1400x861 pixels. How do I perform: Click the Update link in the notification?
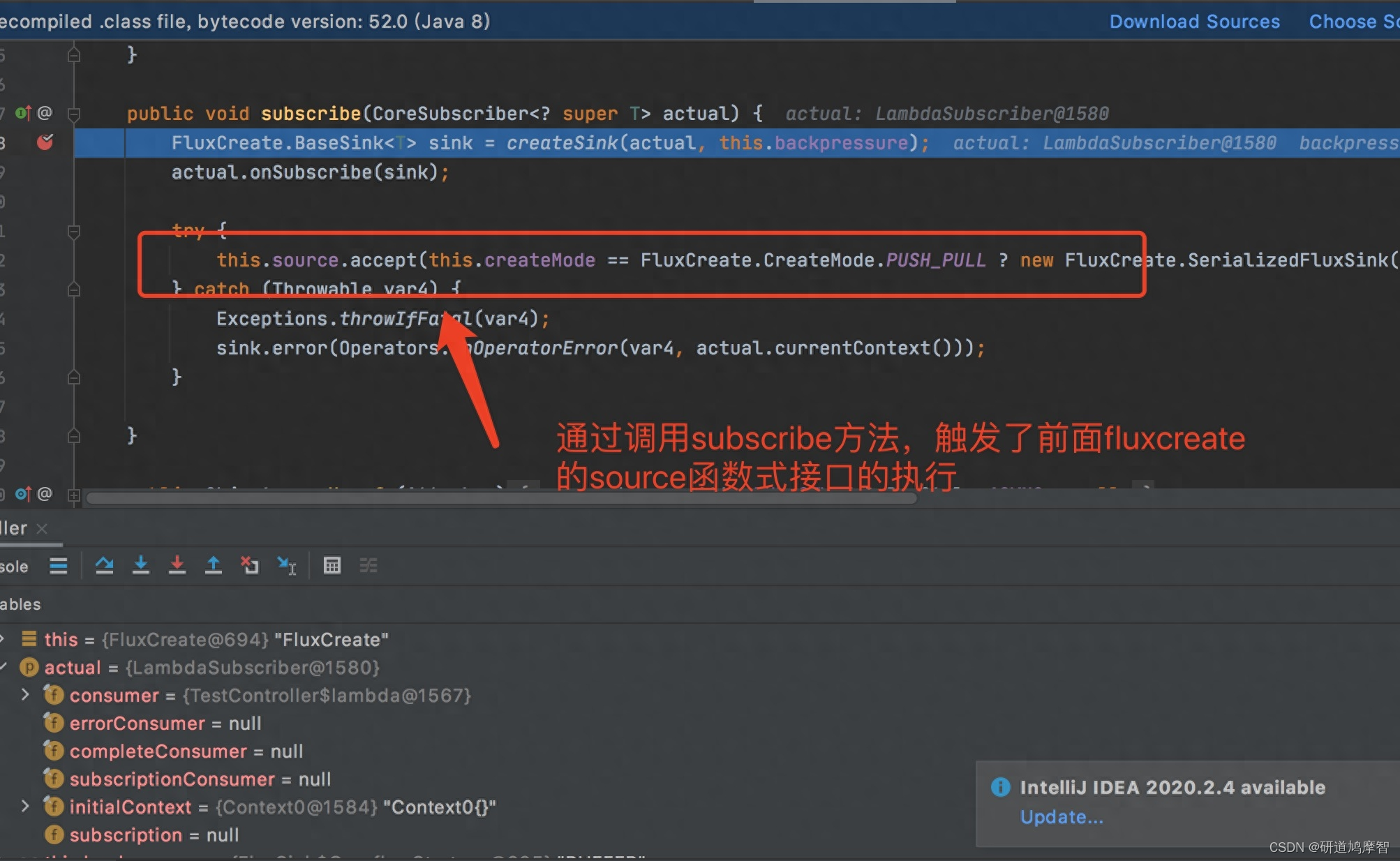coord(1061,817)
